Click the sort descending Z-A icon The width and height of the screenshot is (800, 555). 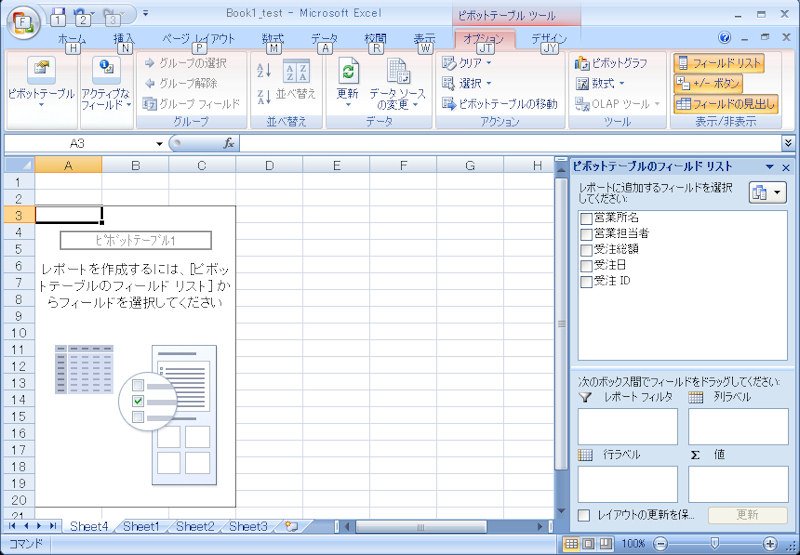pos(264,96)
